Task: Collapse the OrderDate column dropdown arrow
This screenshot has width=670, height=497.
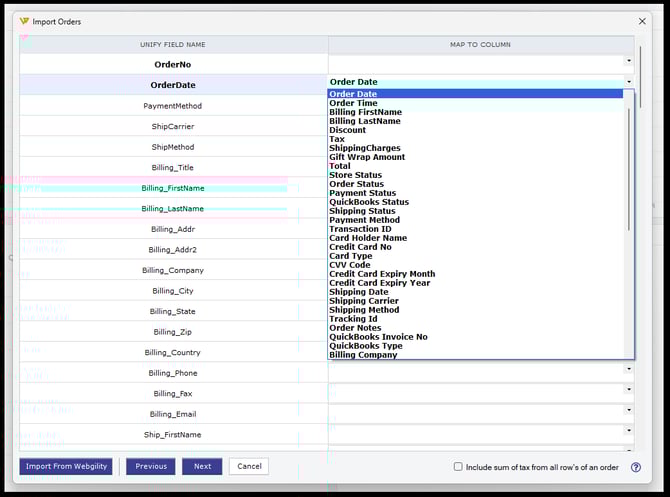Action: click(x=629, y=82)
